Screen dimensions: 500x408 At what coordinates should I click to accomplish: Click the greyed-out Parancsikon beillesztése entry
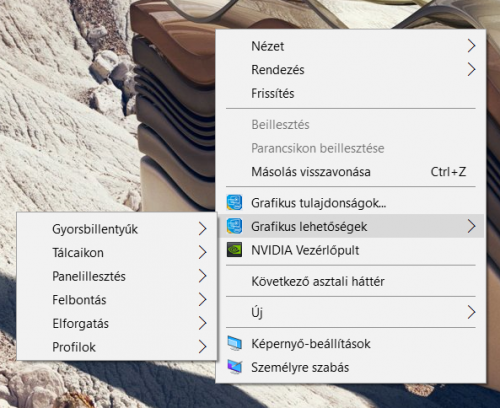pos(351,148)
